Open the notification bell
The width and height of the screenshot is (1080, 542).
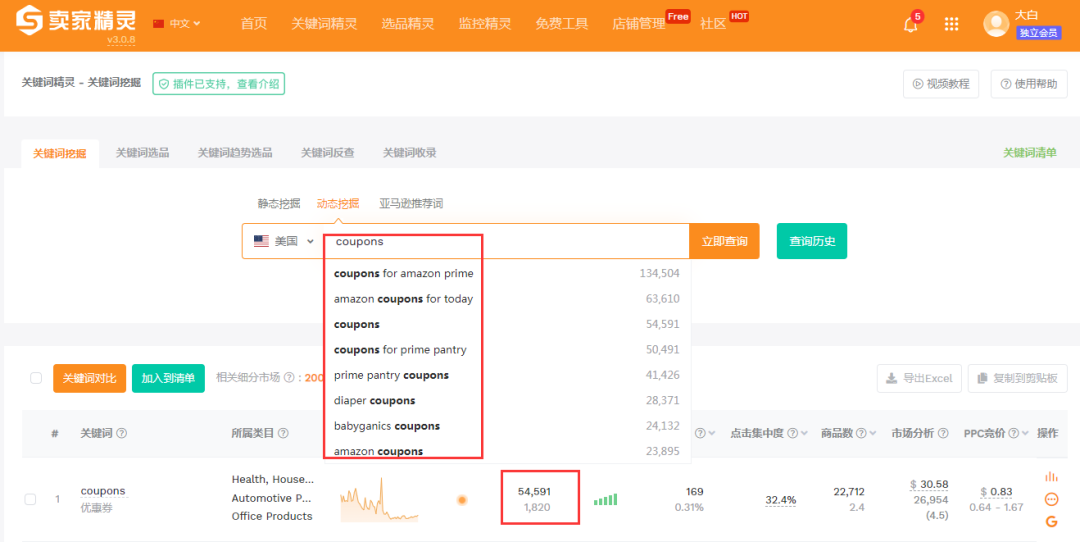[x=911, y=25]
